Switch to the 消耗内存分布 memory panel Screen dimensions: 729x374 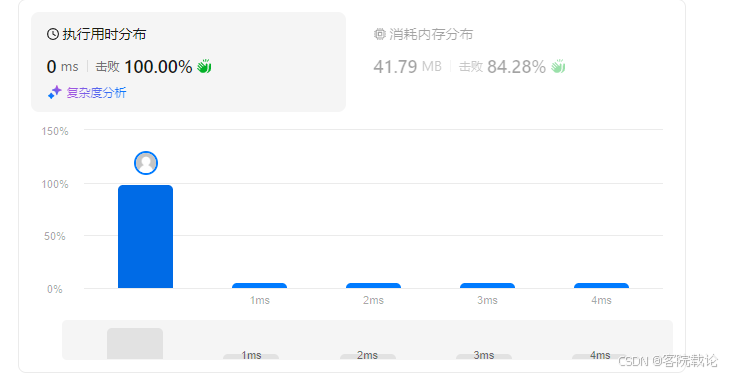click(x=470, y=52)
